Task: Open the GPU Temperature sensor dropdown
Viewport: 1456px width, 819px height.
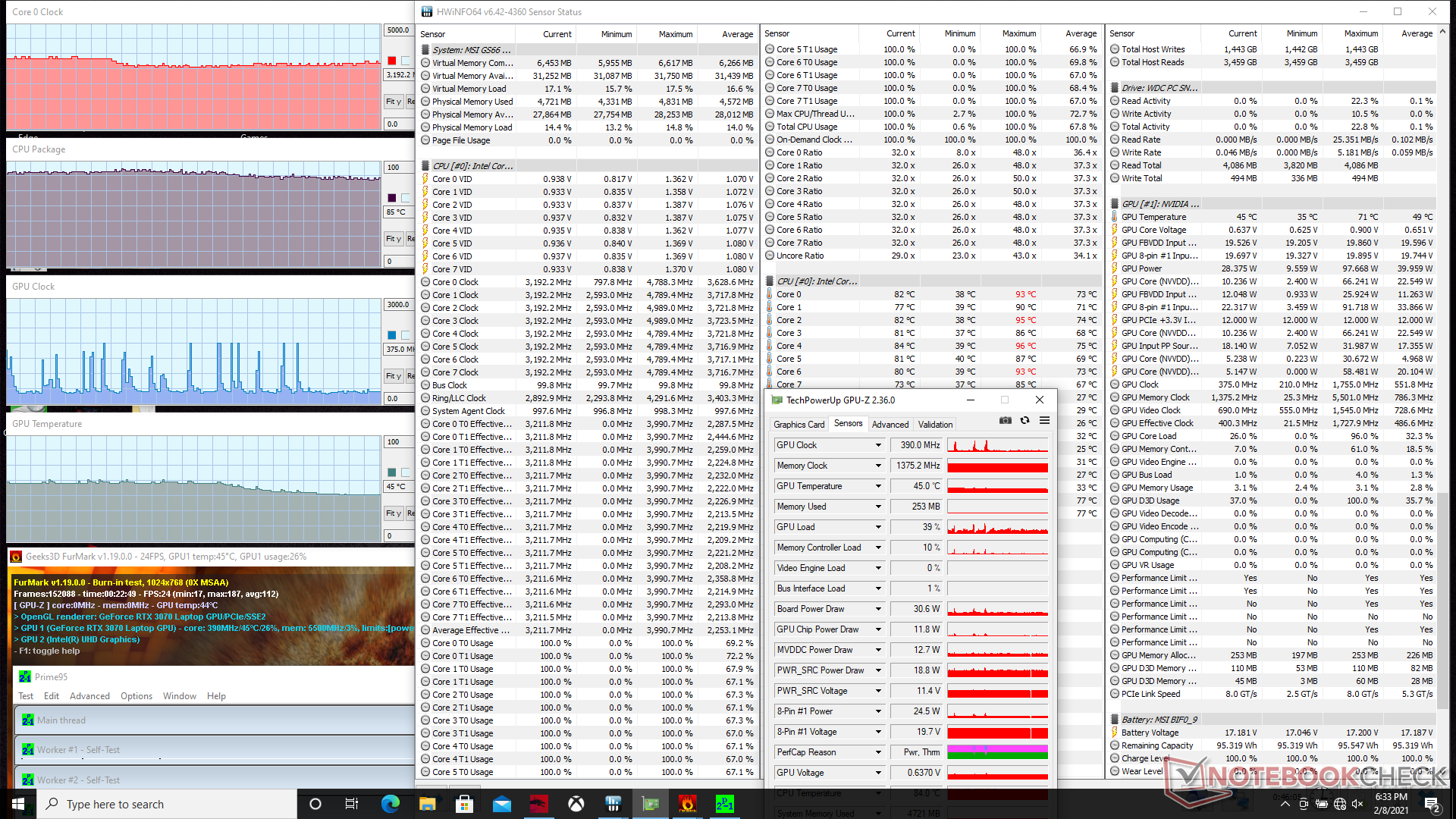Action: [878, 486]
